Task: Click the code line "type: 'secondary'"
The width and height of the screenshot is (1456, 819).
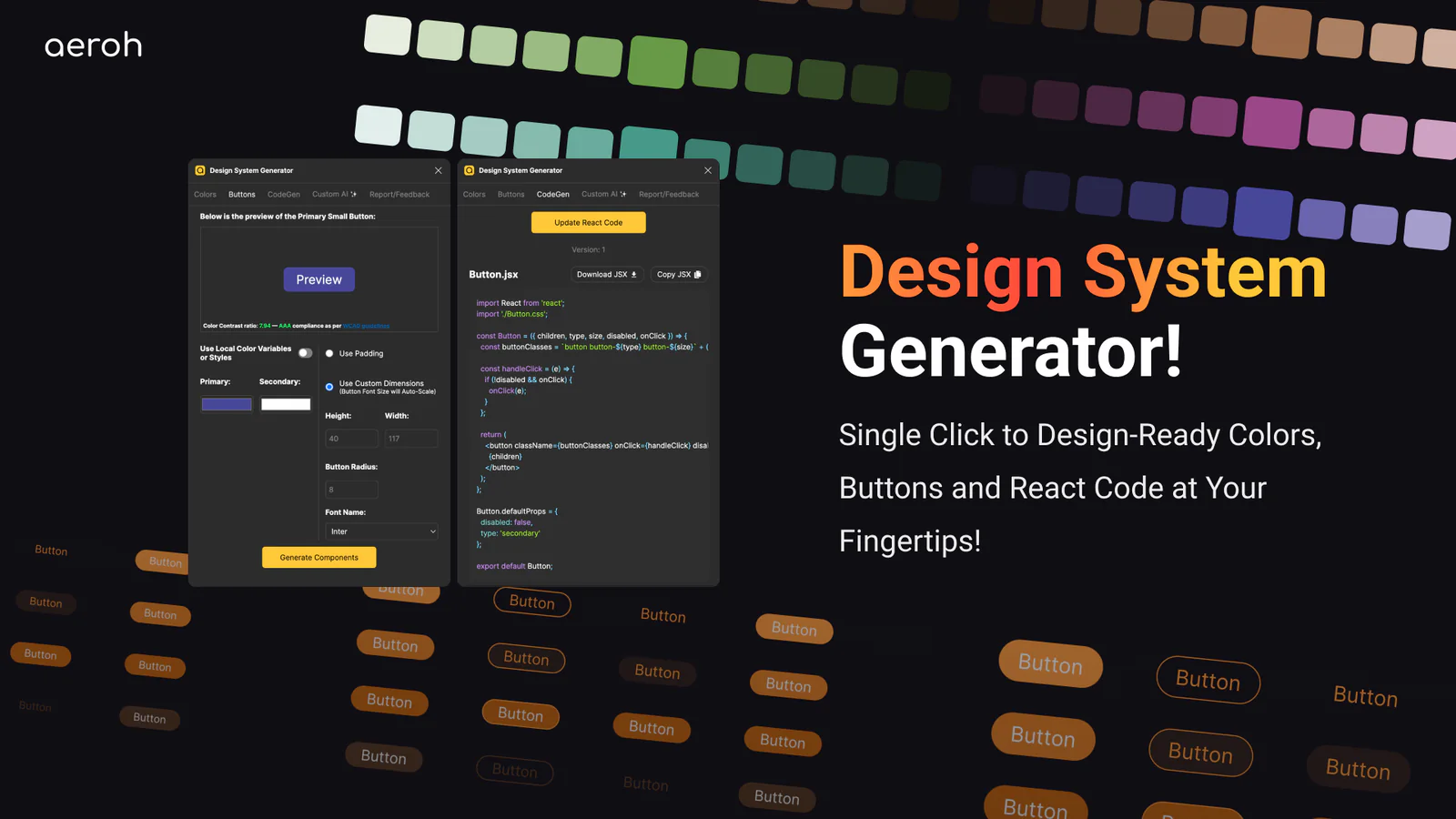Action: (x=511, y=532)
